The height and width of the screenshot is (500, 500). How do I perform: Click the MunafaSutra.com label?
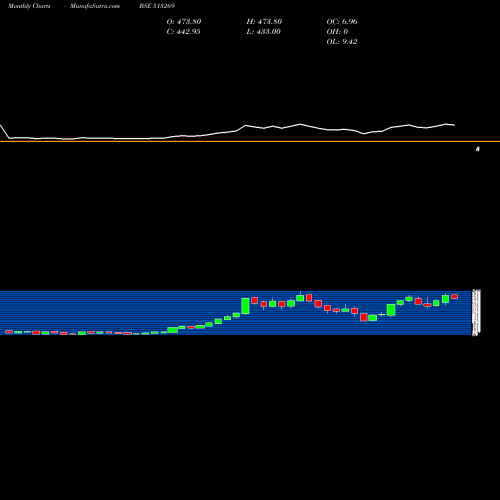pos(95,6)
